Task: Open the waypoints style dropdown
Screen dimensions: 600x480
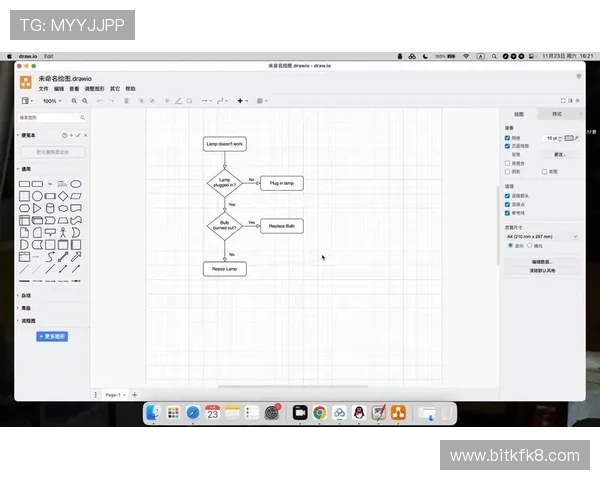Action: 222,101
